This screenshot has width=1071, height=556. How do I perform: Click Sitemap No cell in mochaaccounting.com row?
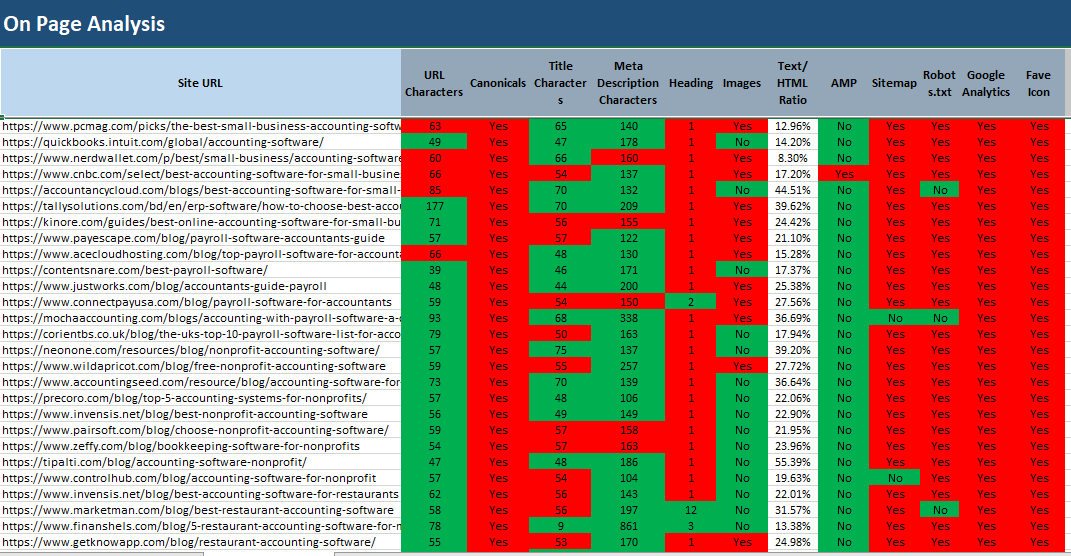click(x=895, y=318)
